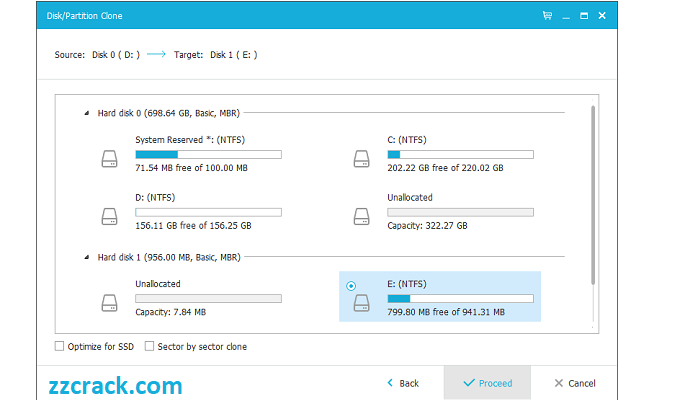Click the 'System Reserved *: (NTFS)' label
Image resolution: width=700 pixels, height=400 pixels.
(190, 140)
